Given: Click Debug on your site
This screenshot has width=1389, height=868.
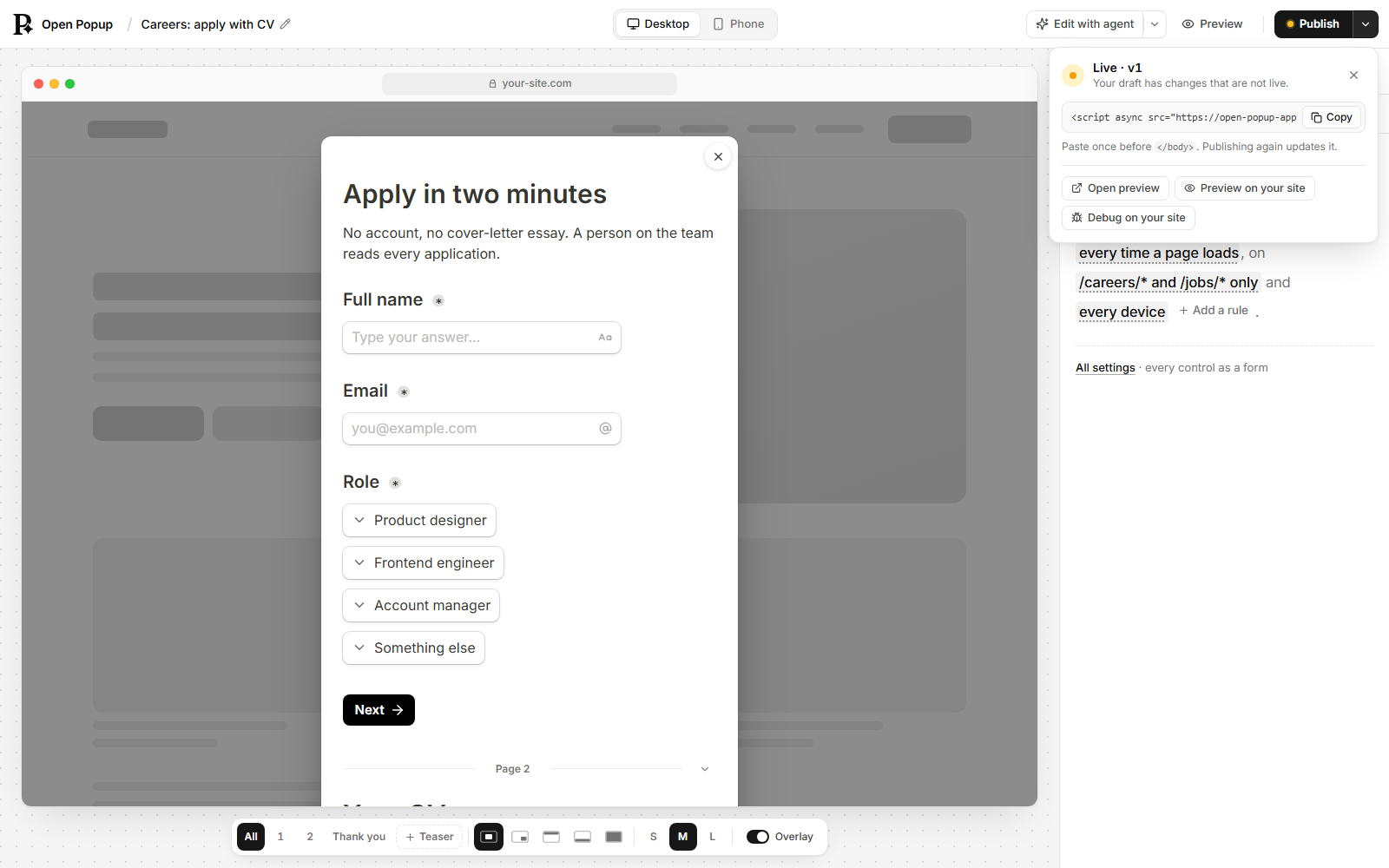Looking at the screenshot, I should [x=1129, y=218].
